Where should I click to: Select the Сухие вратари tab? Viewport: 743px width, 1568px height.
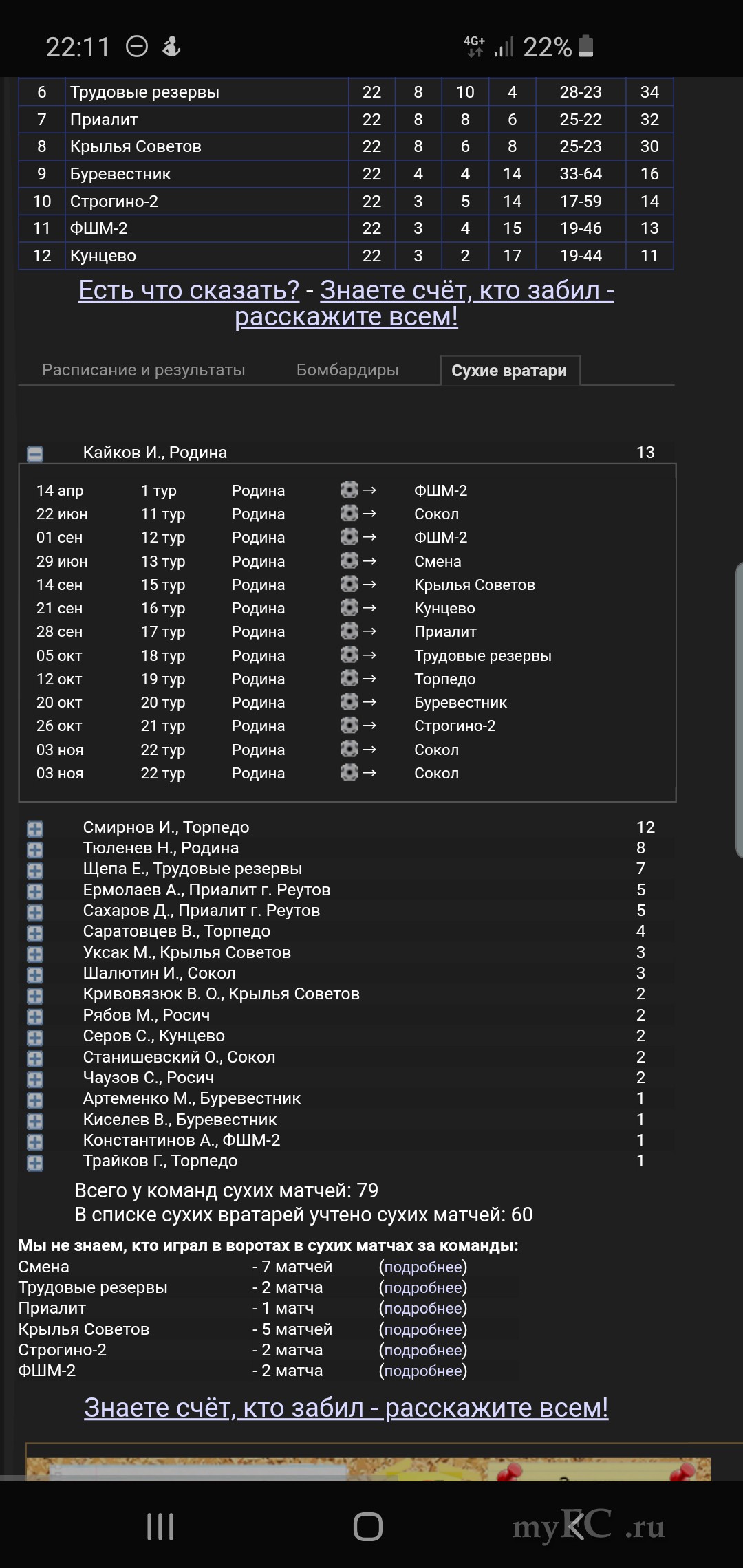click(x=509, y=371)
